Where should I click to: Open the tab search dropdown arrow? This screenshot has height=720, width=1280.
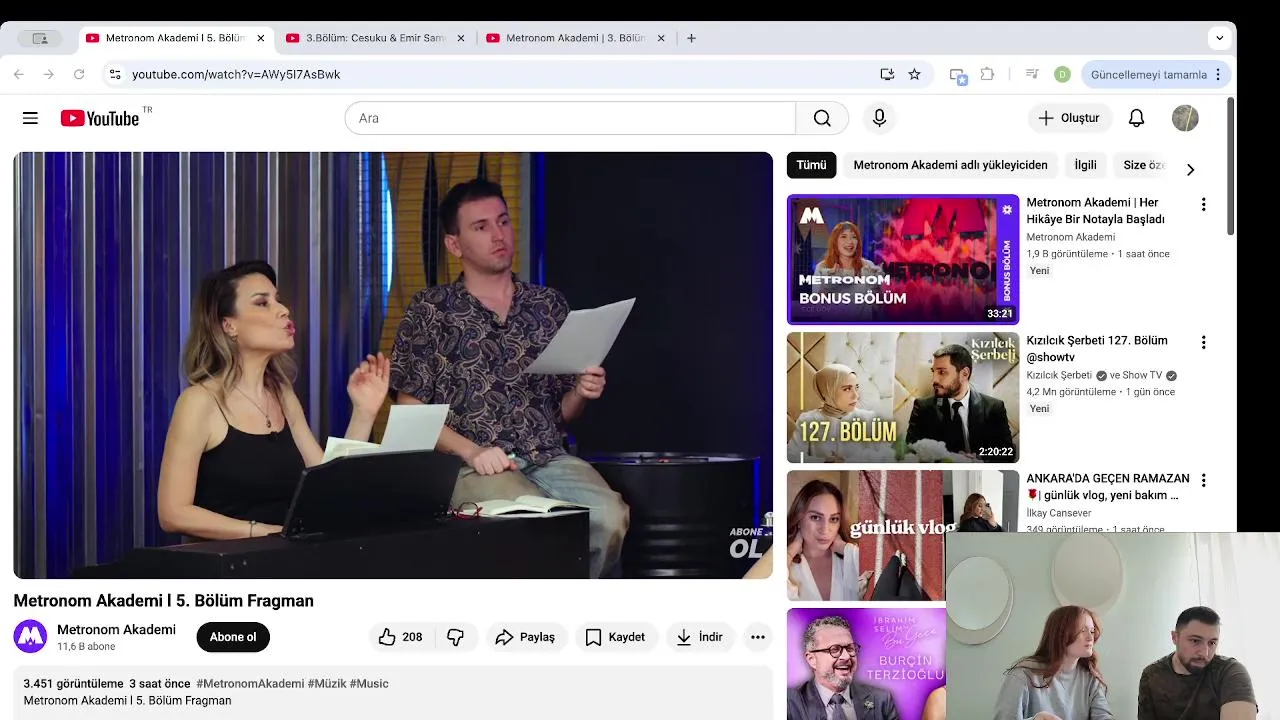tap(1219, 38)
